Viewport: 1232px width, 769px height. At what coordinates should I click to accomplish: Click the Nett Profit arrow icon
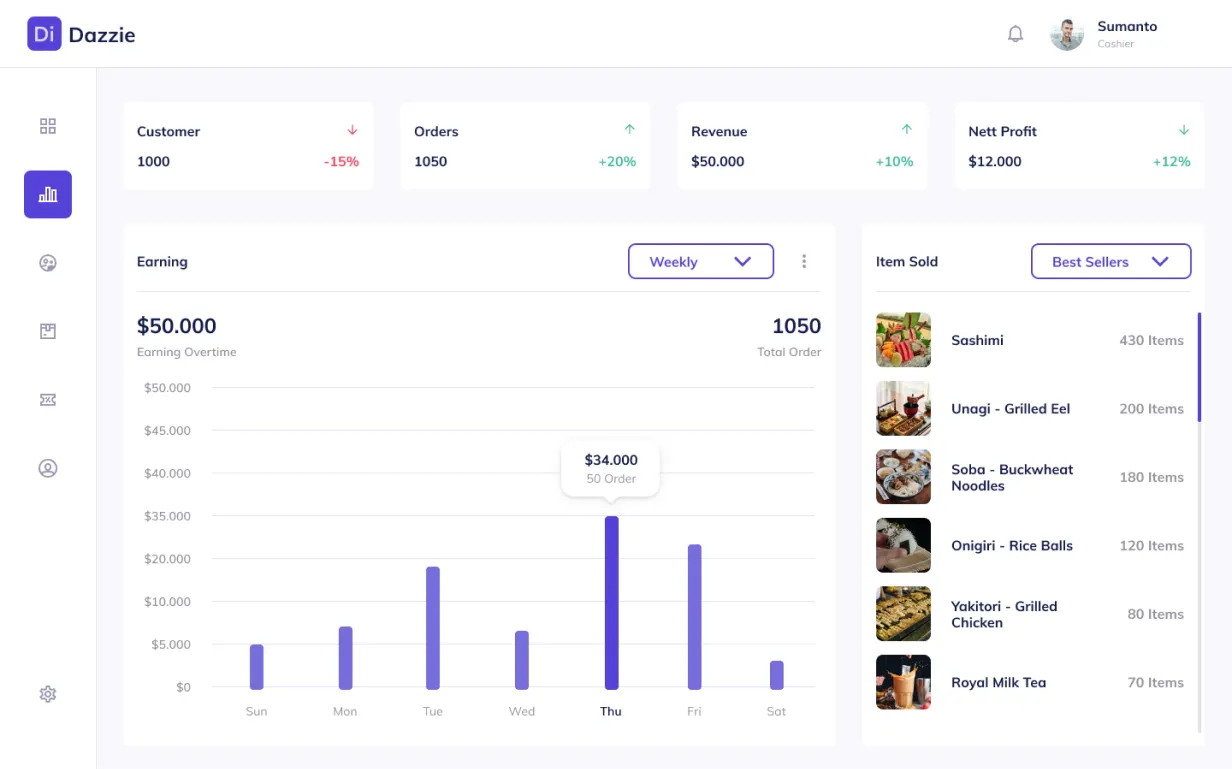tap(1184, 130)
